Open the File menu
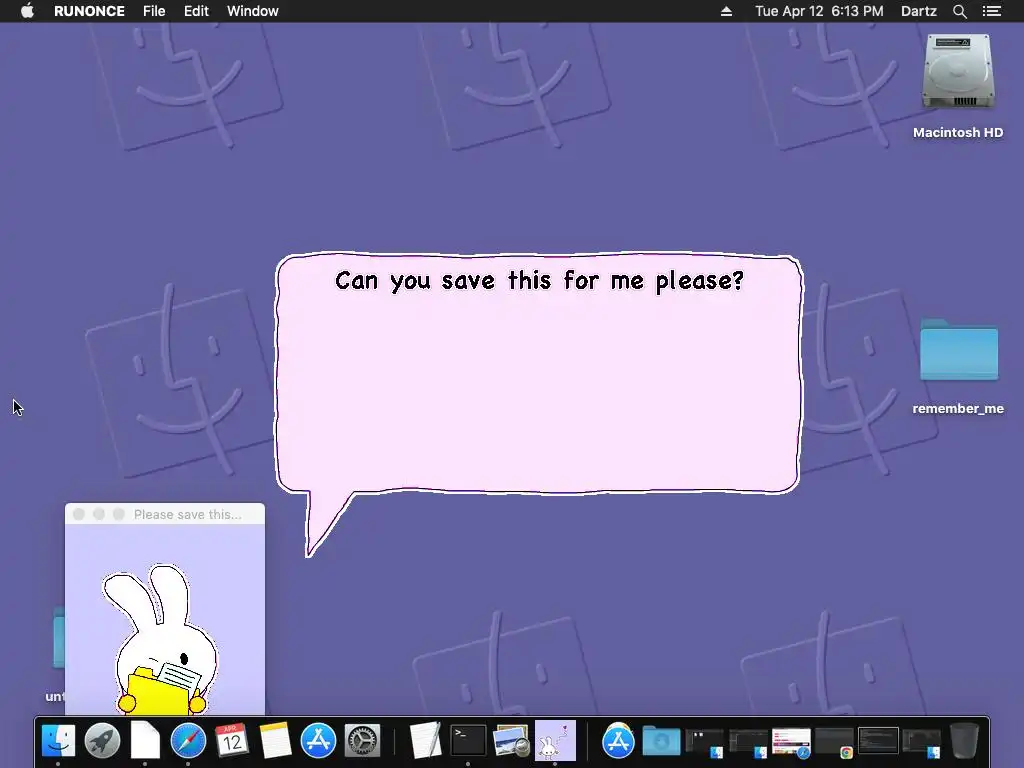The width and height of the screenshot is (1024, 768). (x=154, y=11)
